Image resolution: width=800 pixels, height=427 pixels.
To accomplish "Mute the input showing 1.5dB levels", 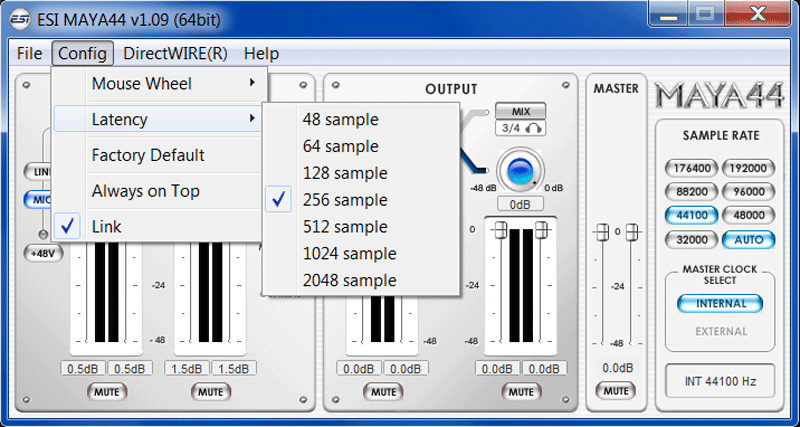I will coord(211,392).
